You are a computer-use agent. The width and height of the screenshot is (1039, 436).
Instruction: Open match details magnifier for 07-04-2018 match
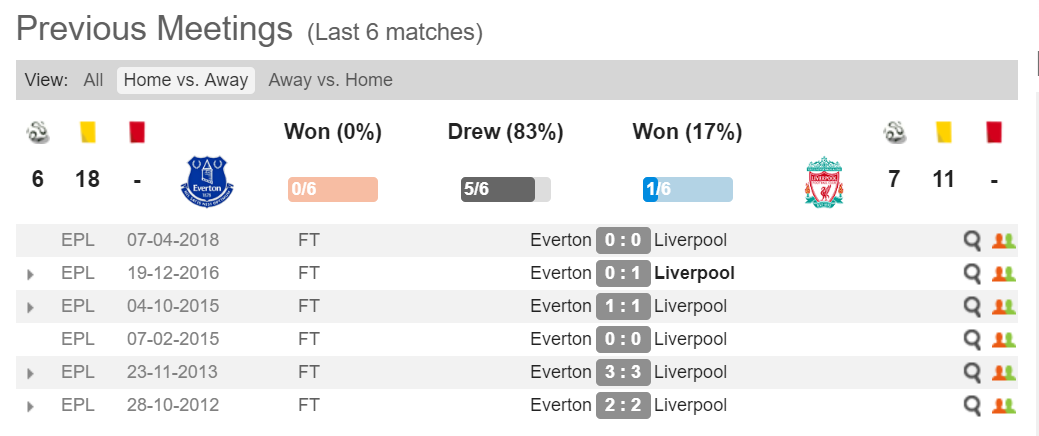(972, 241)
